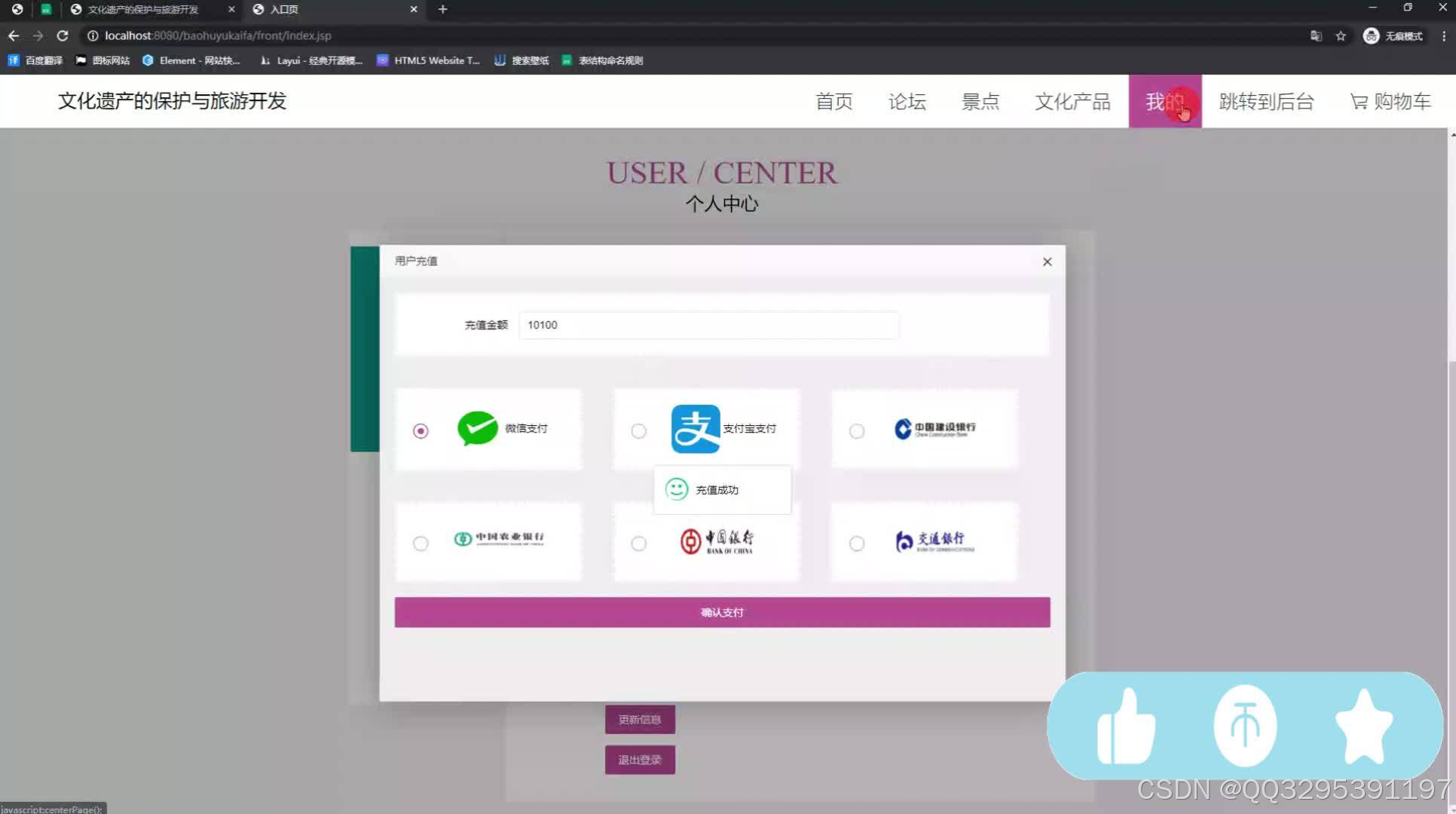Click the star favorite icon

(1364, 726)
